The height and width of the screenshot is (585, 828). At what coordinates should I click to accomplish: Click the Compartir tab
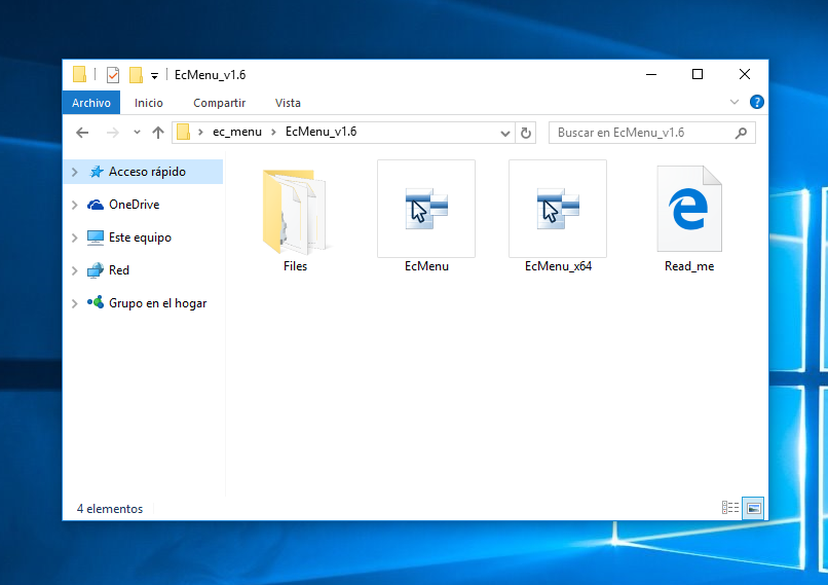coord(219,103)
